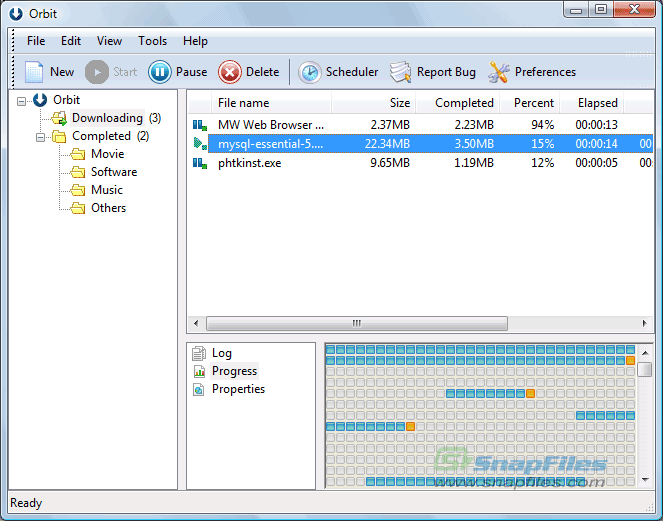
Task: Collapse the Completed tree node
Action: click(x=40, y=137)
